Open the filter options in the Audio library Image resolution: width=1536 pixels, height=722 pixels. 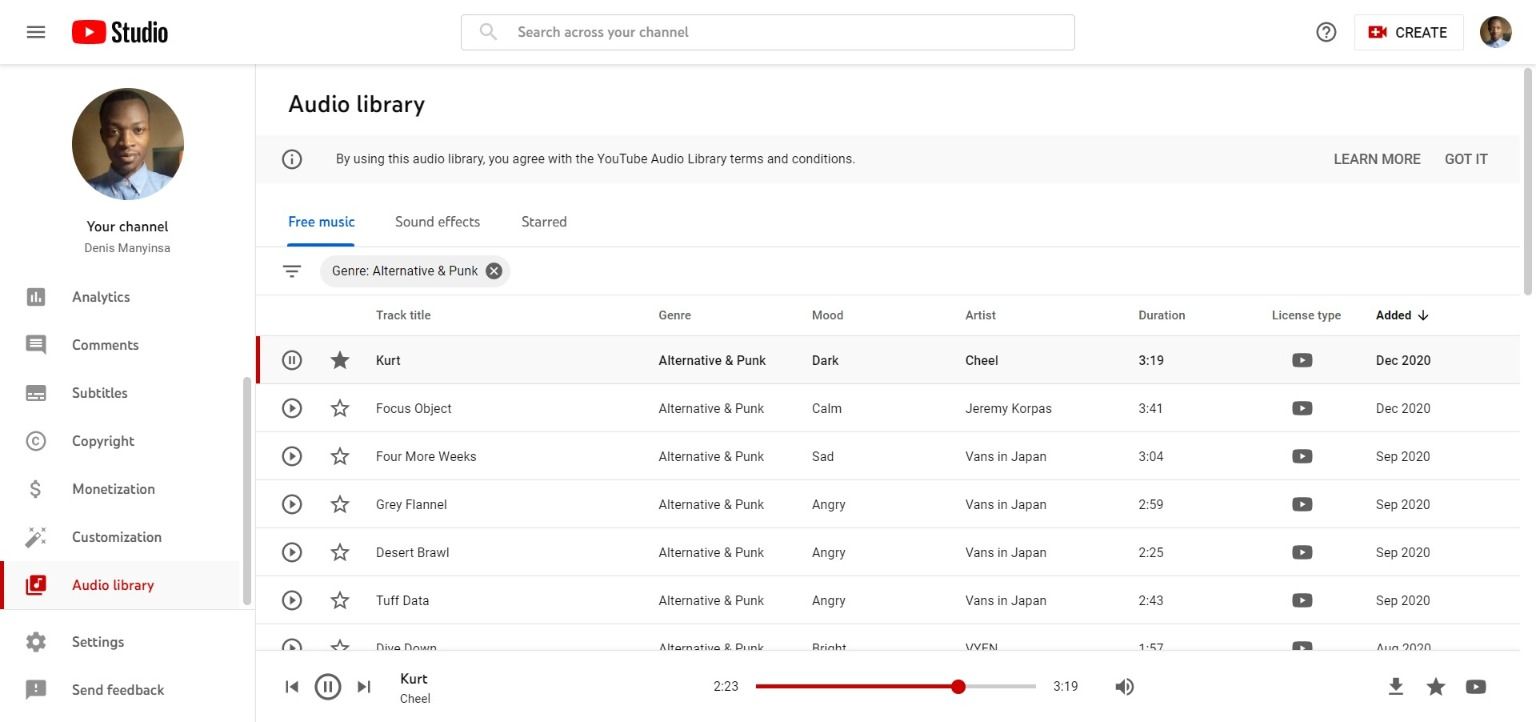[x=291, y=270]
